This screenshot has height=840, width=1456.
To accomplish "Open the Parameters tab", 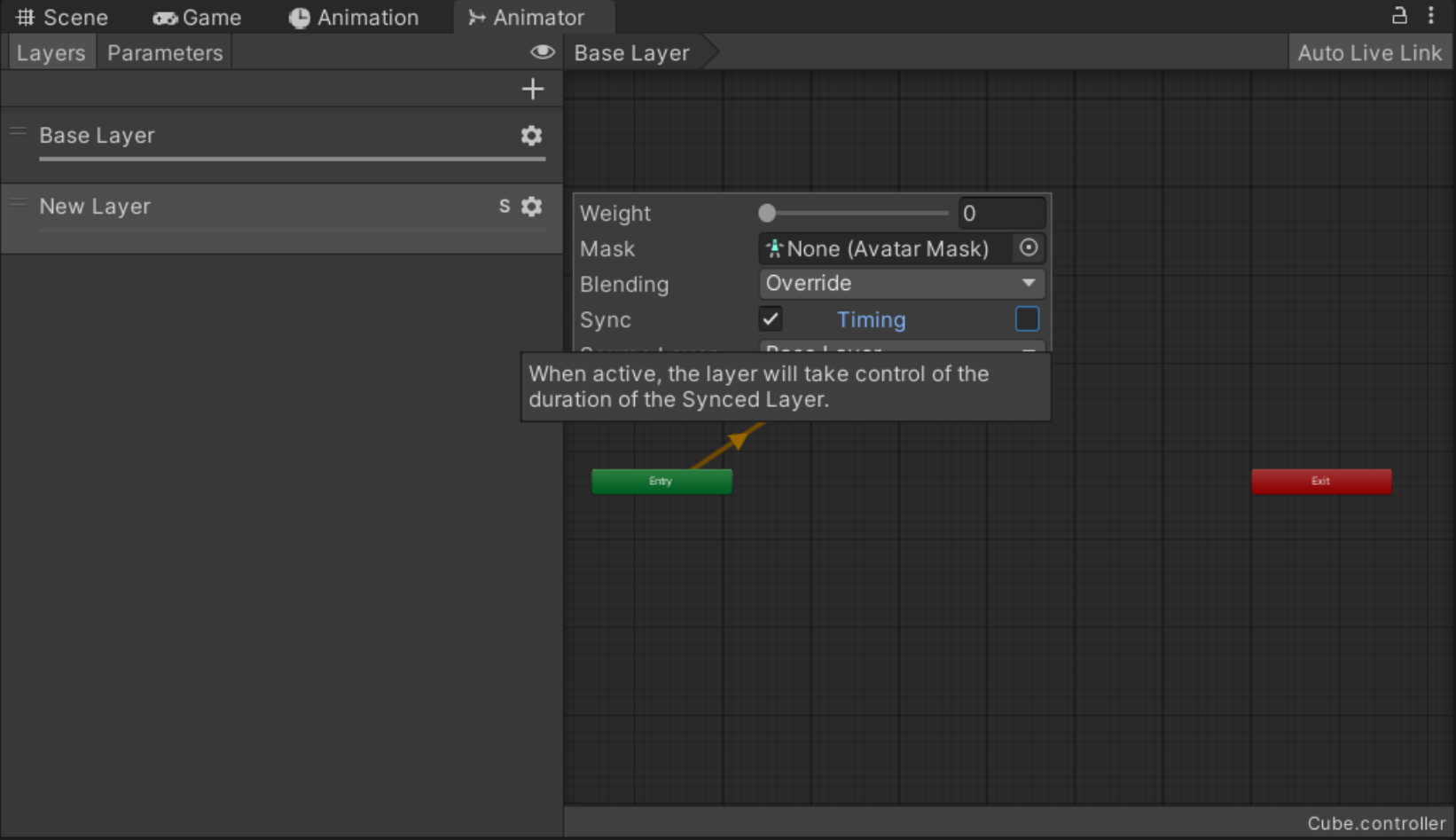I will click(165, 53).
